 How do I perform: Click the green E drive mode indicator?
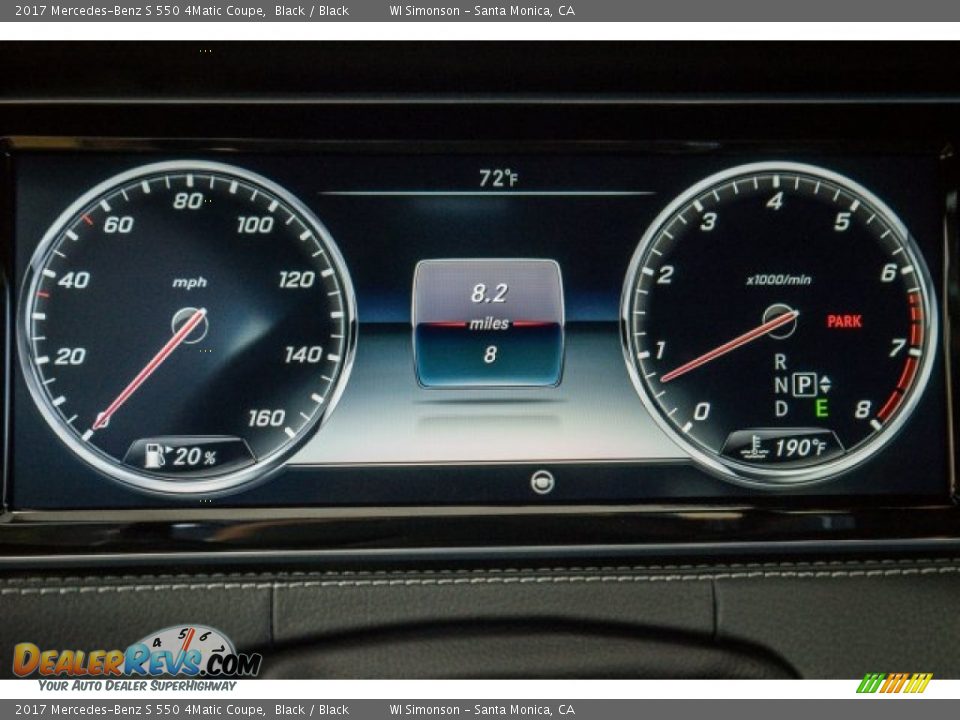point(821,408)
